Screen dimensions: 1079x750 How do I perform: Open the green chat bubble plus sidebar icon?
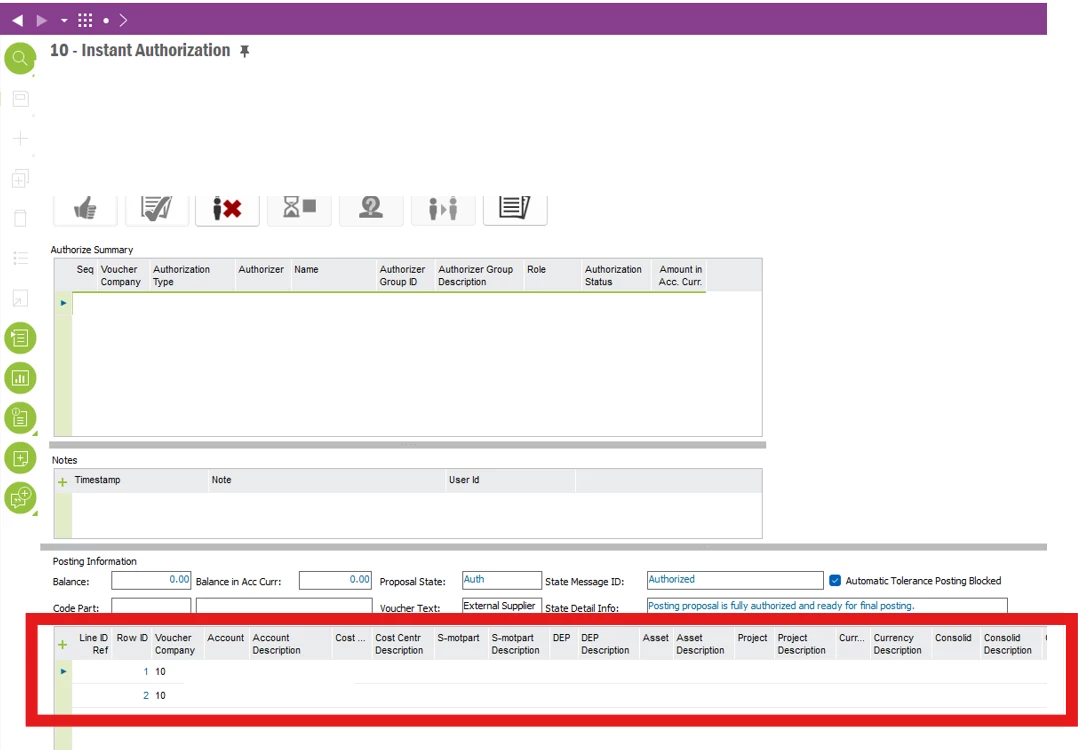tap(20, 497)
